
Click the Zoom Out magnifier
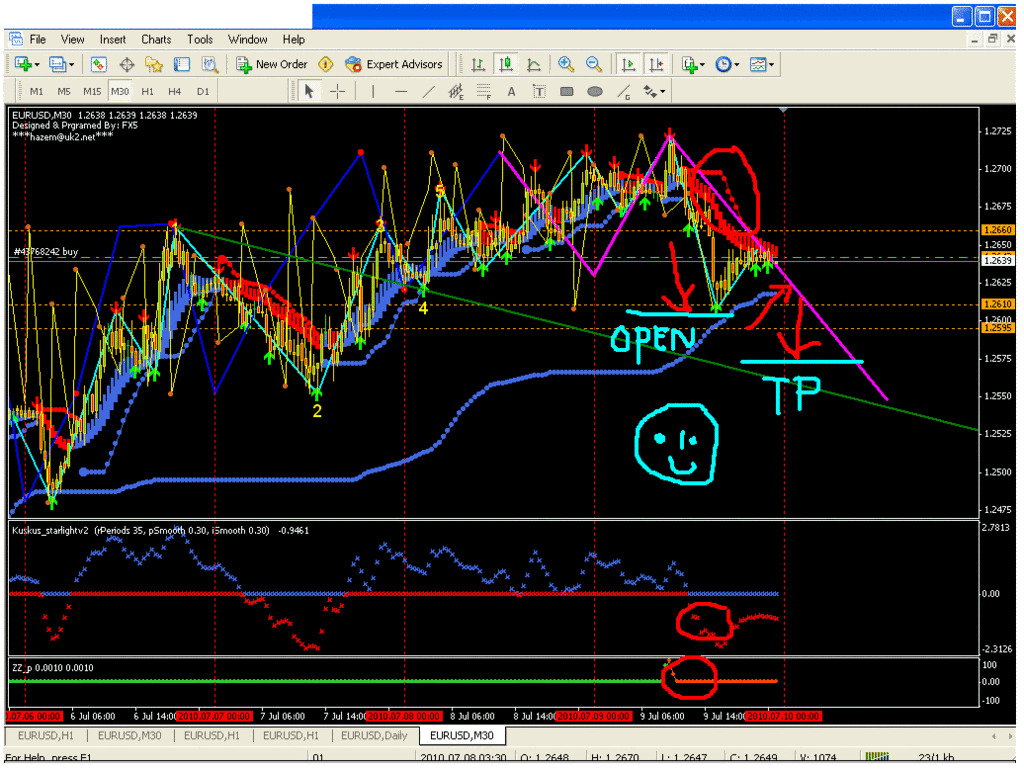tap(594, 64)
